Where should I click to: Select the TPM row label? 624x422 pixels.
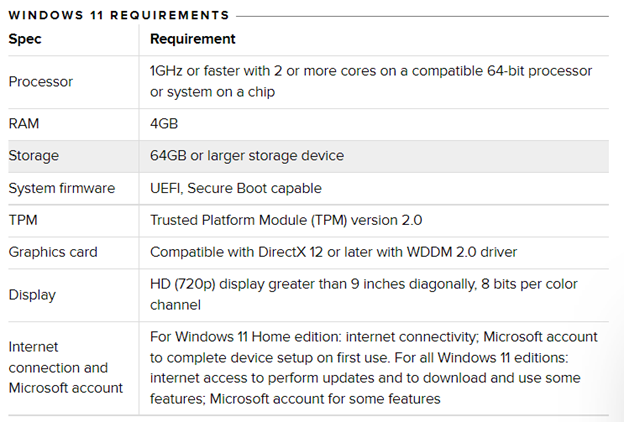[x=23, y=220]
